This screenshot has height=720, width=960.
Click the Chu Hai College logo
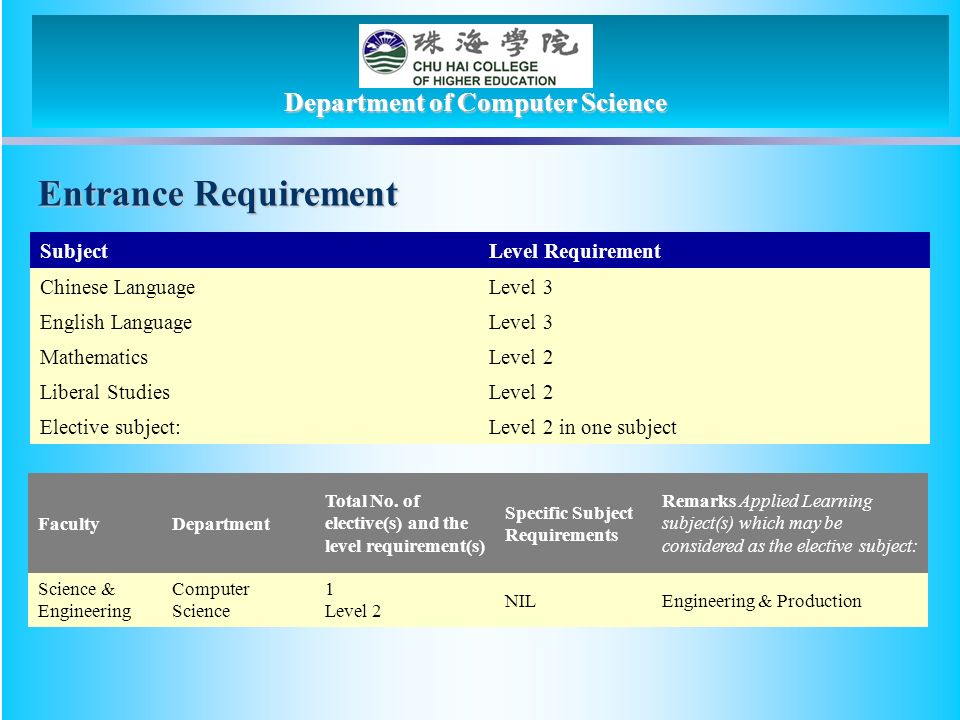tap(475, 56)
